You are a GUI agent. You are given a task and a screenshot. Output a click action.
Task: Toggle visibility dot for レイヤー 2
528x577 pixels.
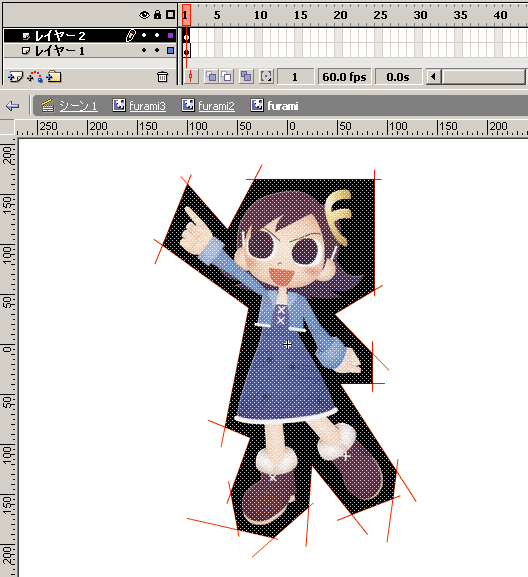pos(144,35)
